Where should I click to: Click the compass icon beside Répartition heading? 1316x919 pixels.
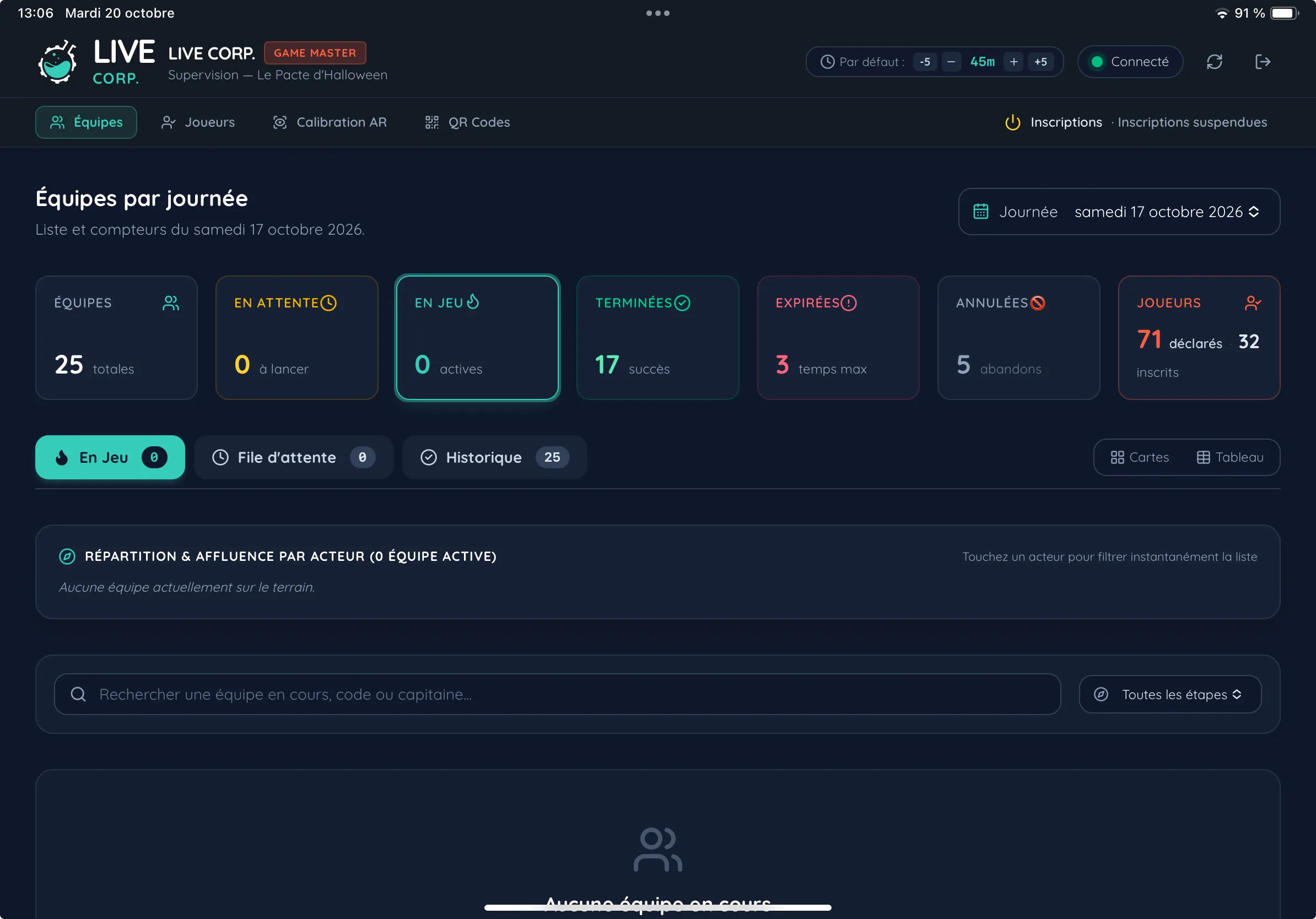67,556
